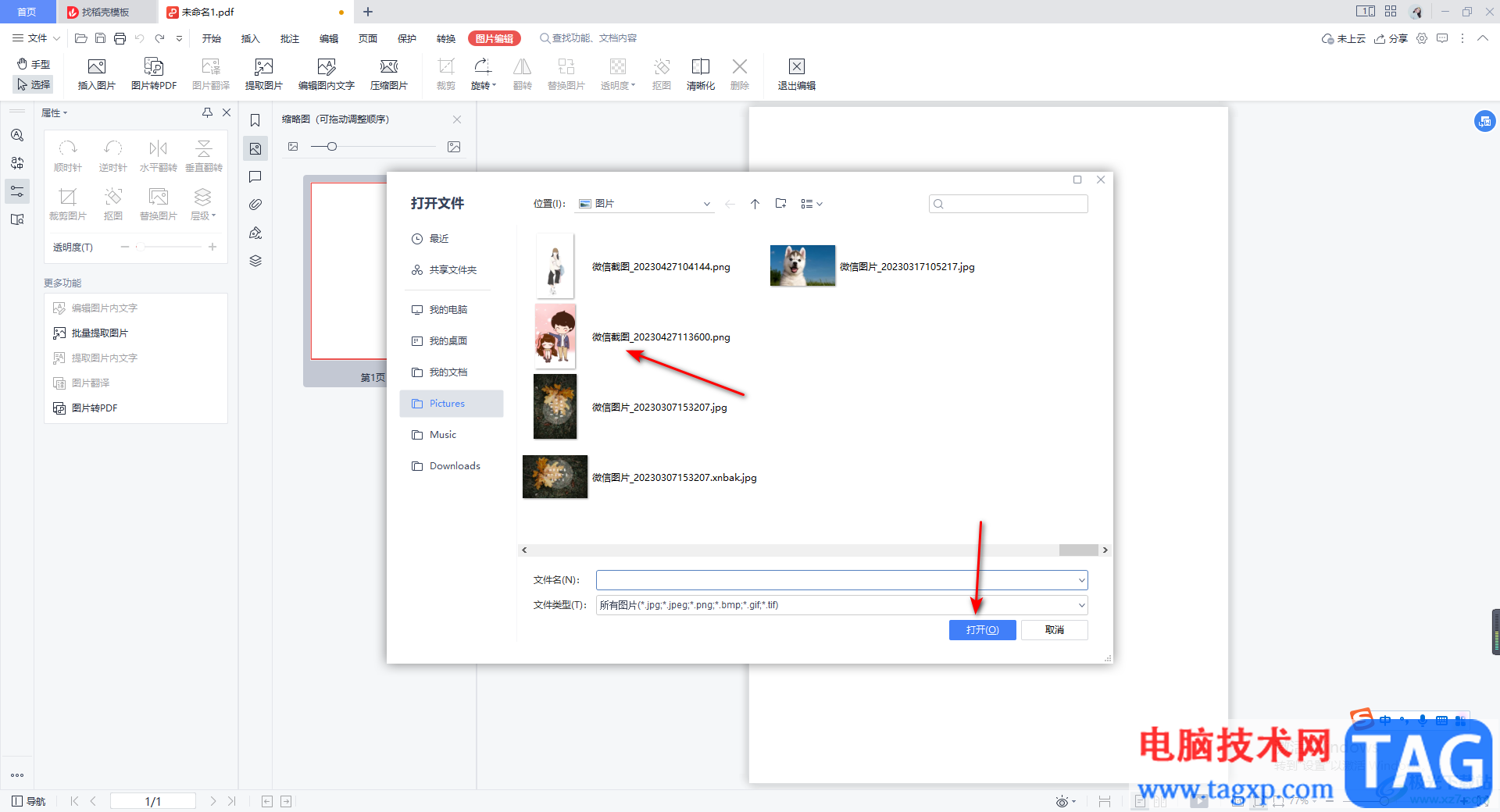Expand the 位置 location dropdown
1500x812 pixels.
[x=706, y=204]
